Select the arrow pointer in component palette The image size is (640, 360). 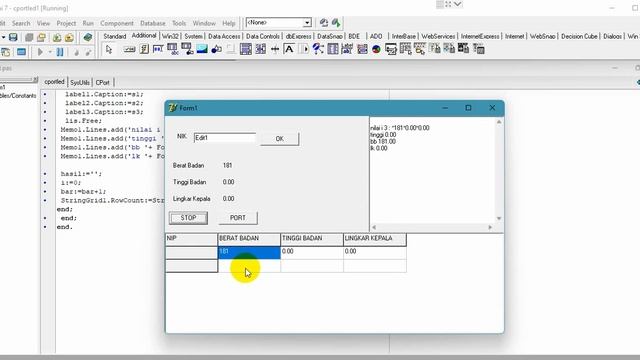(x=109, y=50)
